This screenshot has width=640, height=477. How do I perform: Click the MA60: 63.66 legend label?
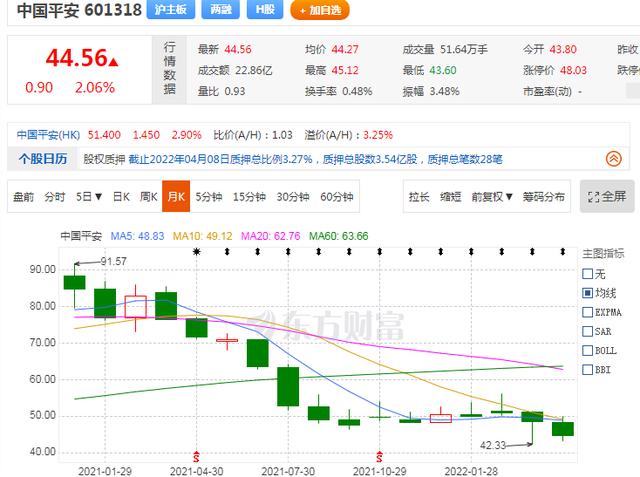[x=338, y=236]
